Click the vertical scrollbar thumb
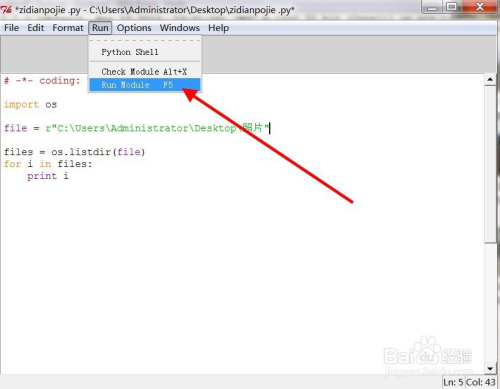 tap(490, 164)
